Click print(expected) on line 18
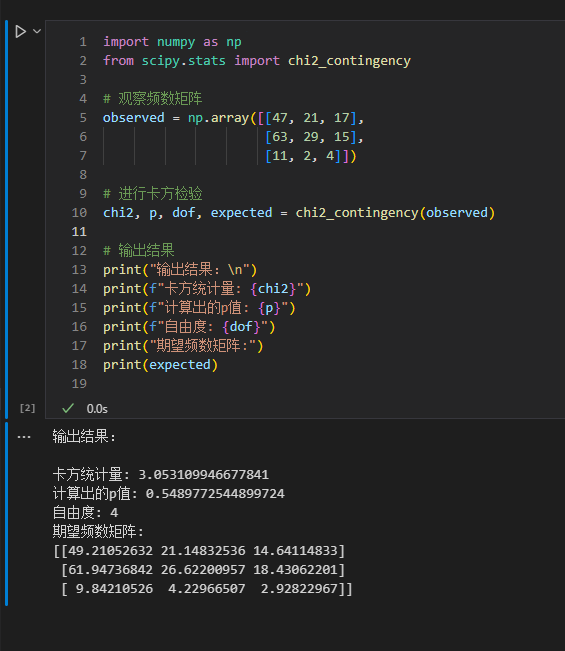Viewport: 565px width, 651px height. (x=160, y=365)
